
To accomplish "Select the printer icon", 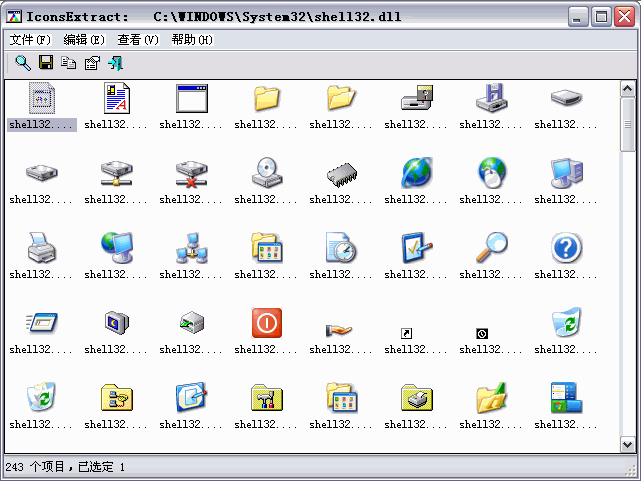I will click(x=41, y=248).
